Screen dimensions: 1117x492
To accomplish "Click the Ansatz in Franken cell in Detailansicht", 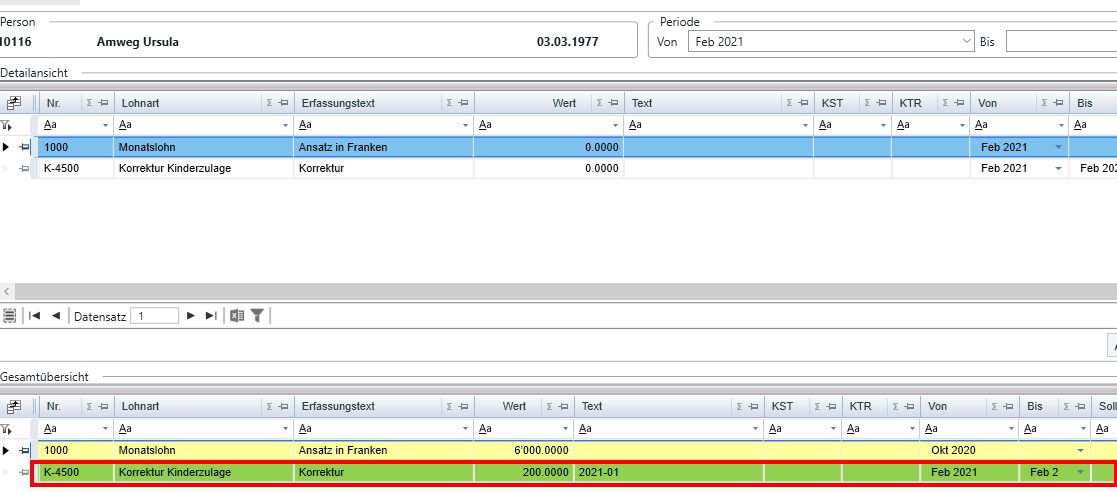I will pos(383,147).
